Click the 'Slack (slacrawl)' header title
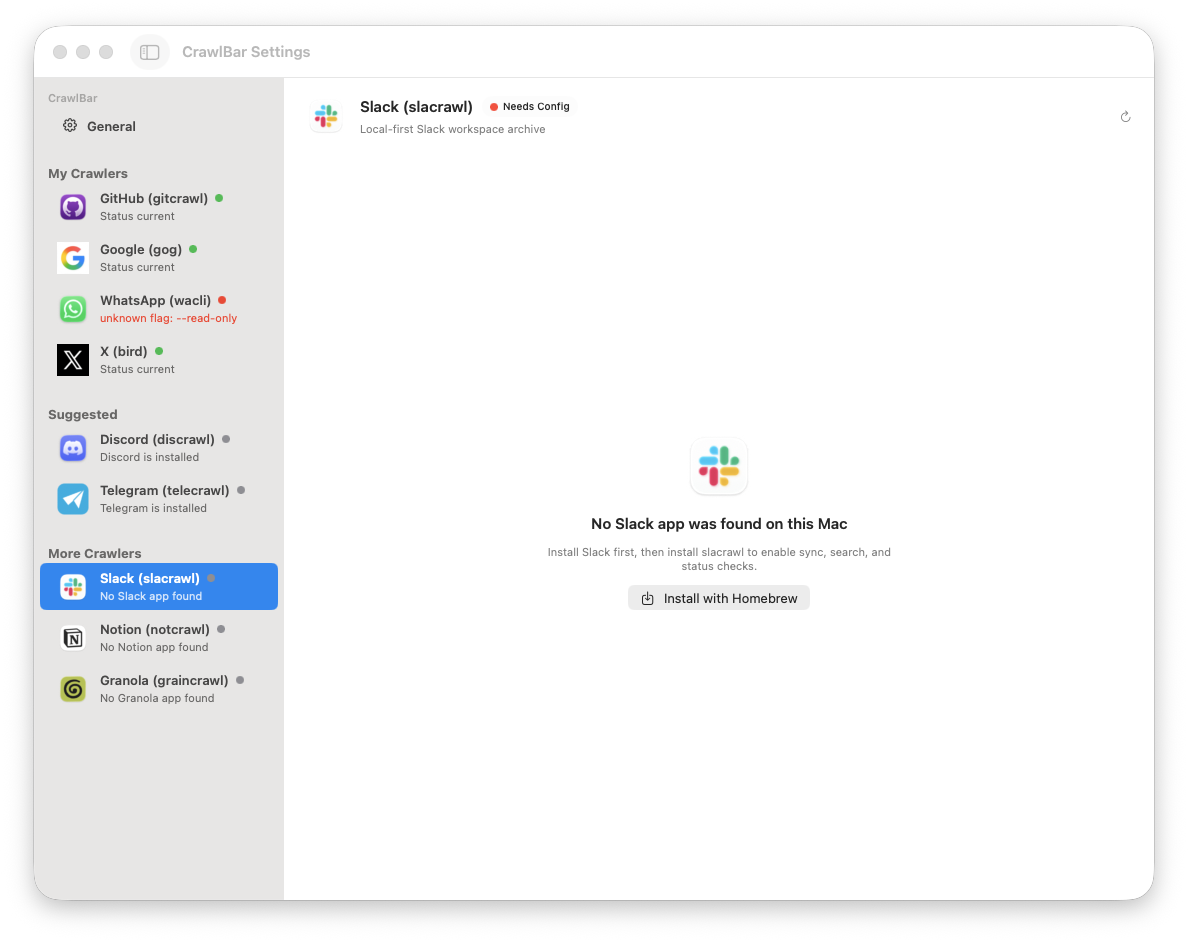 416,107
